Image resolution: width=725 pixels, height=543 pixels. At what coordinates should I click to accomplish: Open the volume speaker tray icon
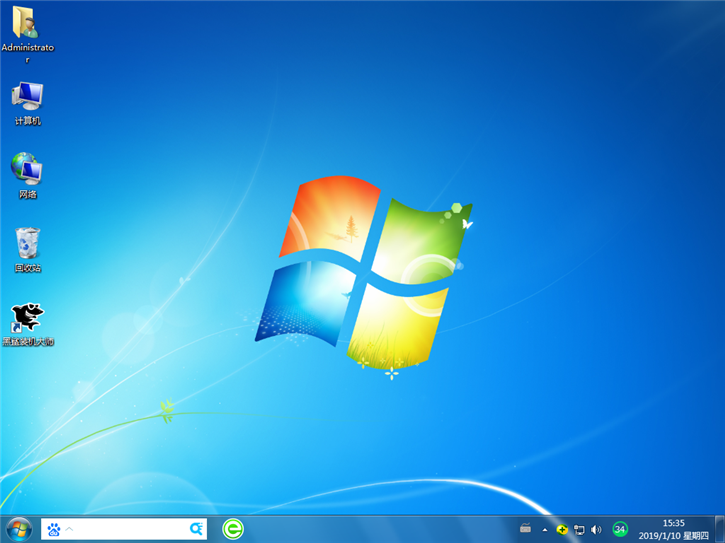pyautogui.click(x=596, y=529)
